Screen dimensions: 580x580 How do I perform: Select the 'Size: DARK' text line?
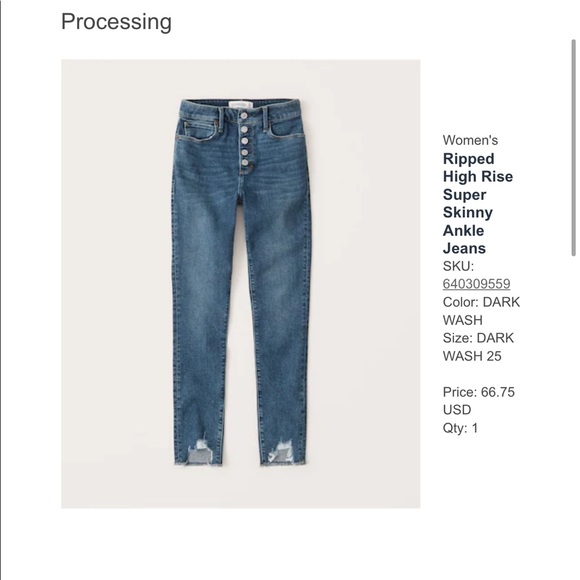[x=478, y=338]
